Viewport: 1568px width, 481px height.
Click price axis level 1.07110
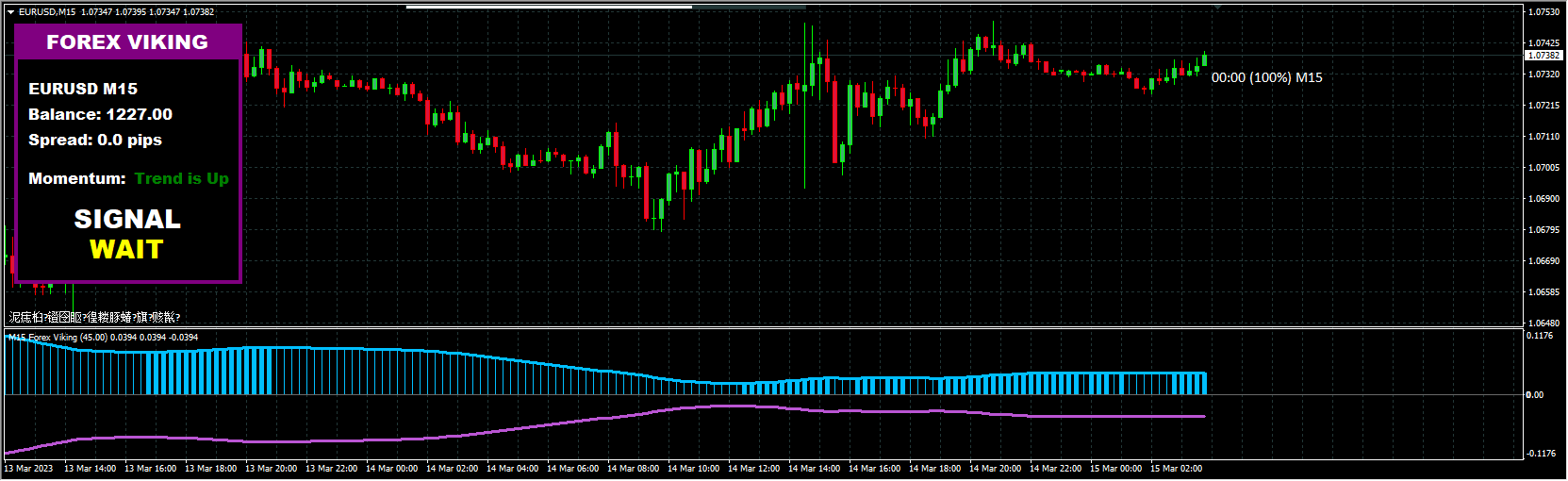click(1543, 137)
